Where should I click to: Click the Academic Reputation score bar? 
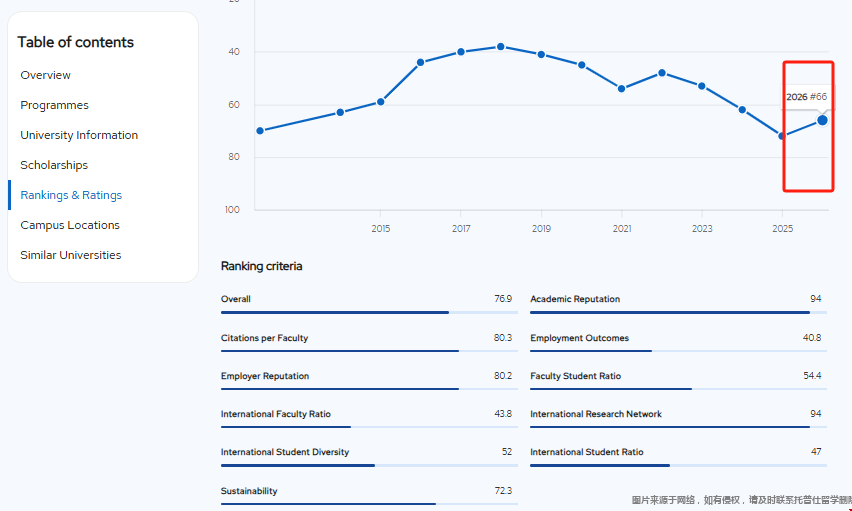pos(678,313)
